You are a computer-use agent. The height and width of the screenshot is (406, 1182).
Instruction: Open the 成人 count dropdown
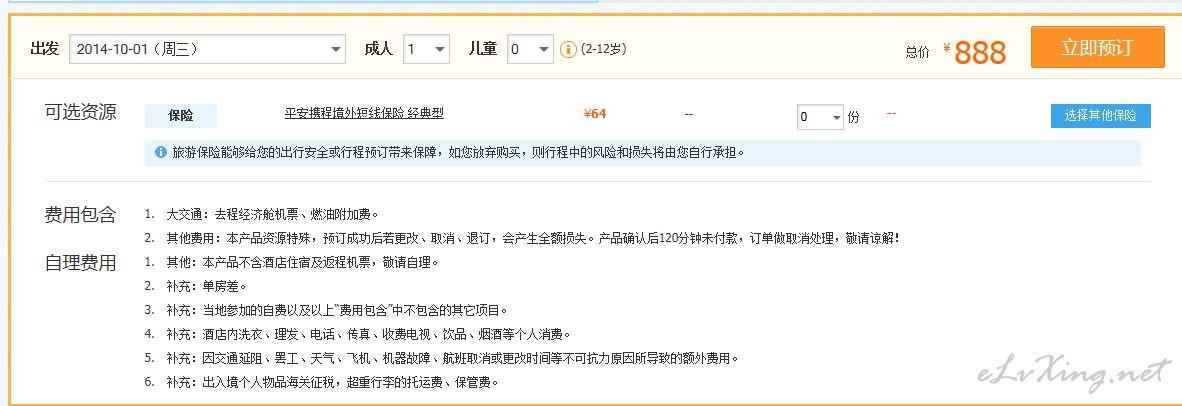coord(426,50)
